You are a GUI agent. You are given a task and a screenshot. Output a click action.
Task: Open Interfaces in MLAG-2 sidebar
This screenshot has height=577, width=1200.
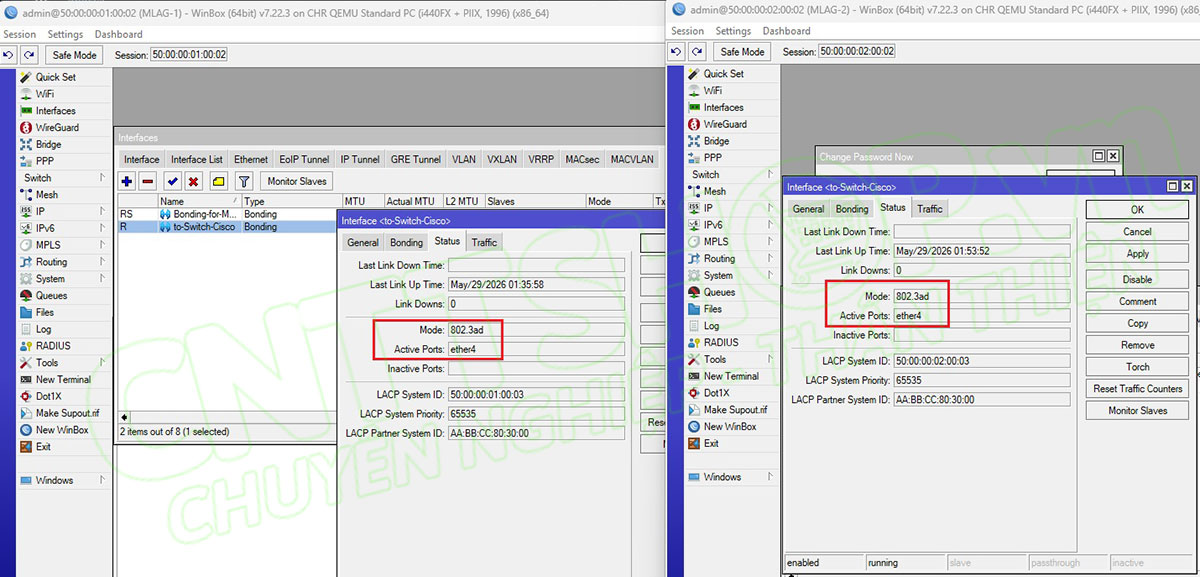pos(723,107)
